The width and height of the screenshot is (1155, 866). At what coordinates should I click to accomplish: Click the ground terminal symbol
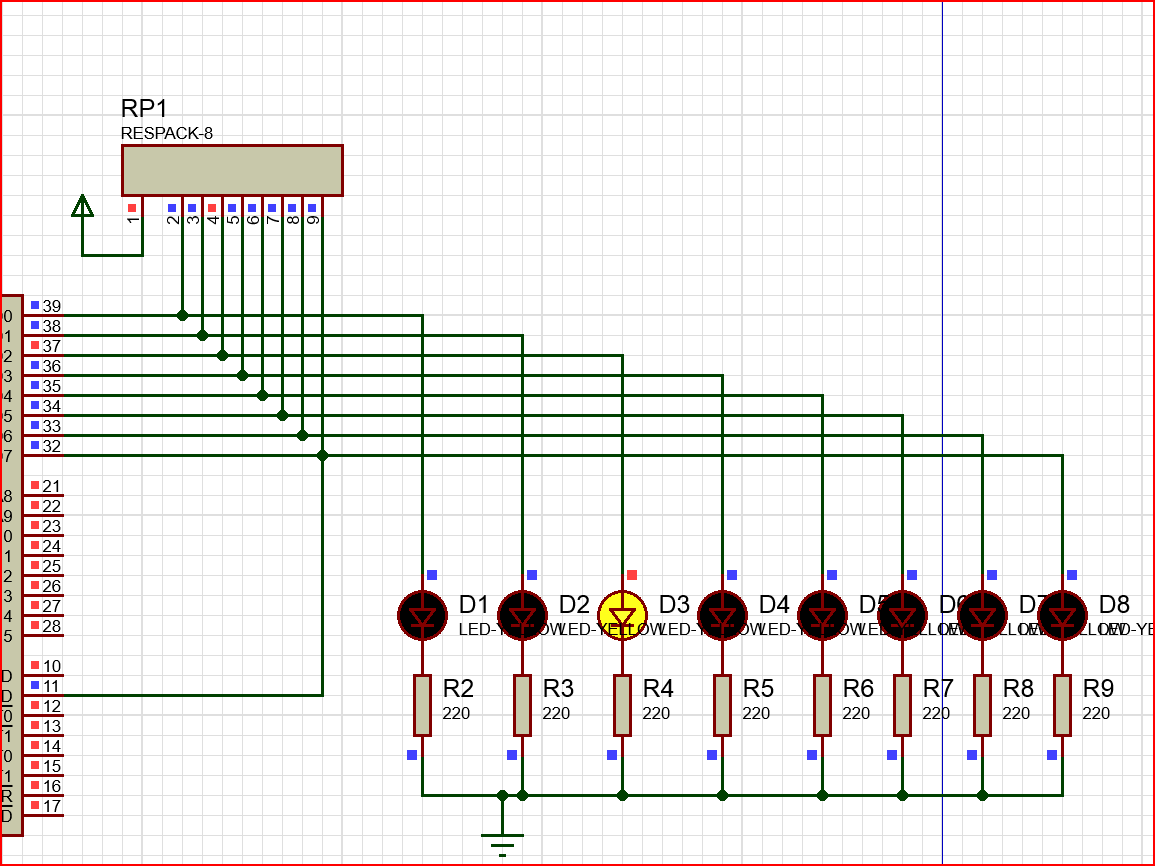click(x=502, y=838)
